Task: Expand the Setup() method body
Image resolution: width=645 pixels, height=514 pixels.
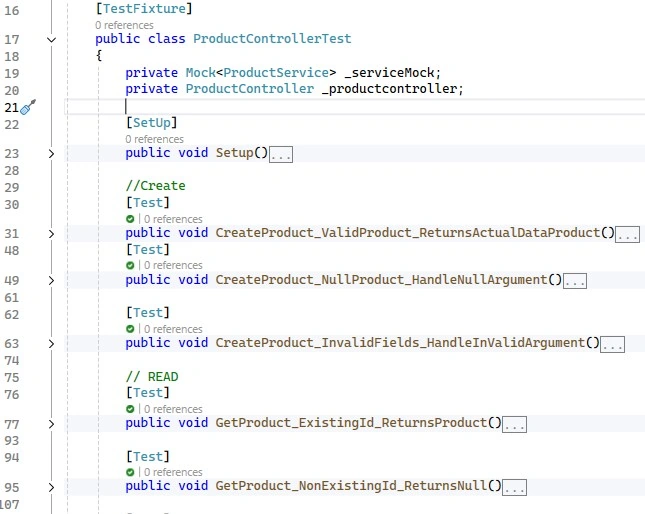Action: click(51, 154)
